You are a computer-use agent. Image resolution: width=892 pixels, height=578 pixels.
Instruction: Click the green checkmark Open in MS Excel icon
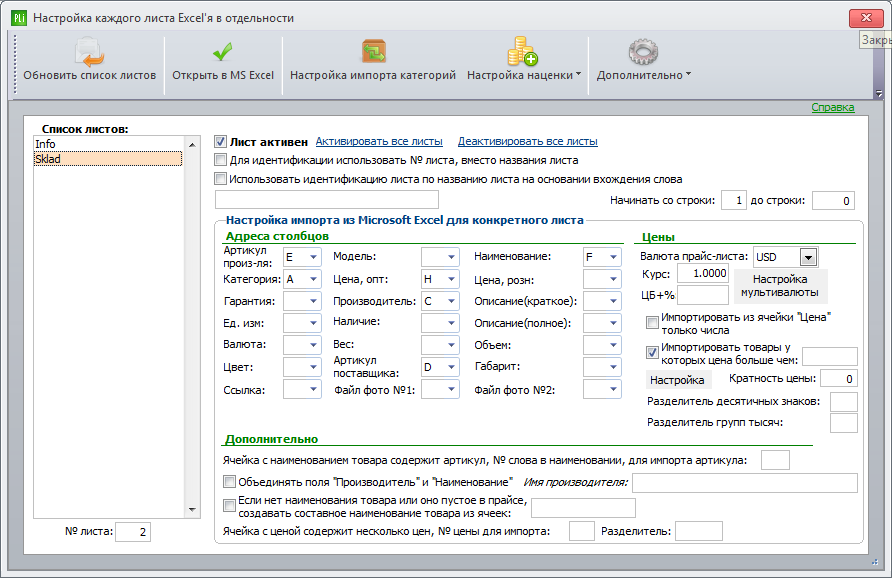[222, 52]
